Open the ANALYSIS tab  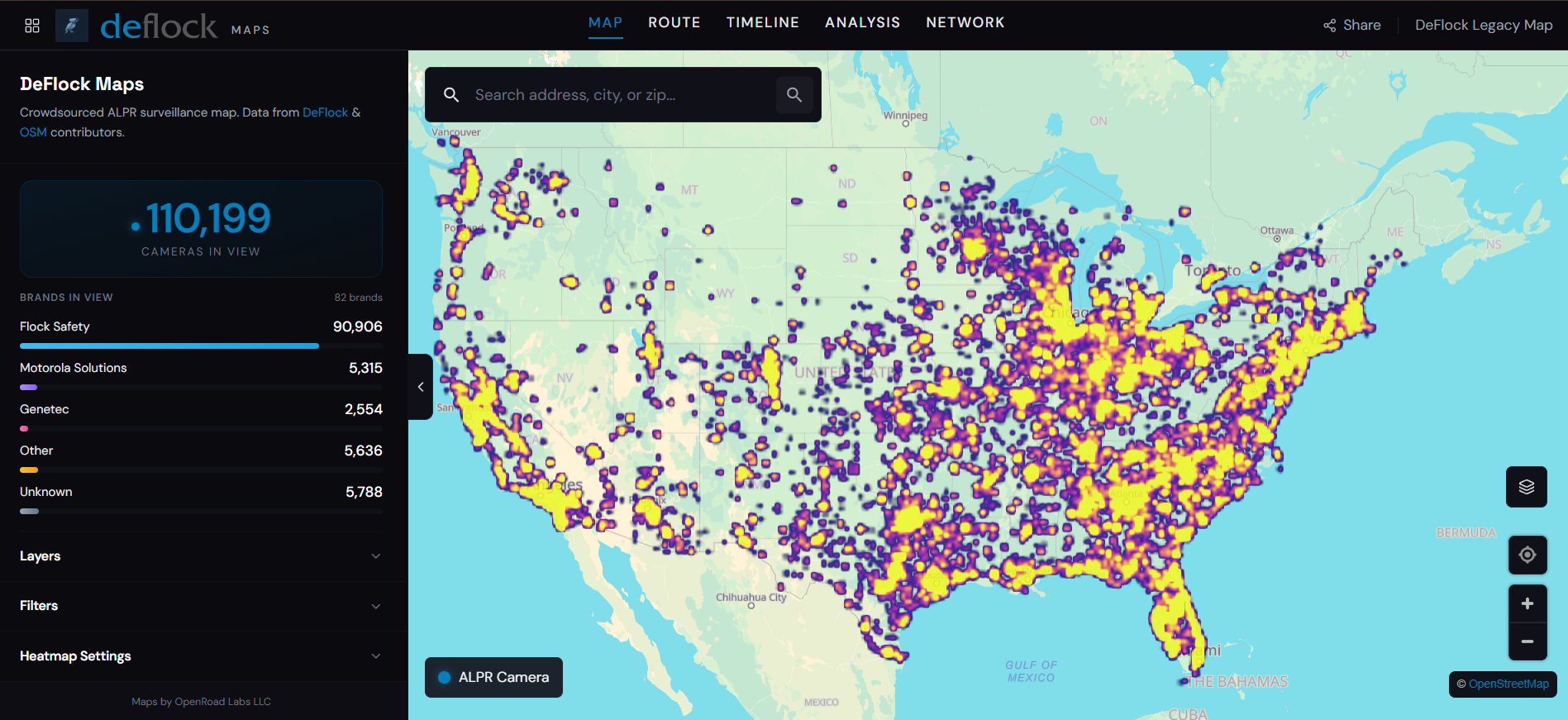tap(863, 22)
